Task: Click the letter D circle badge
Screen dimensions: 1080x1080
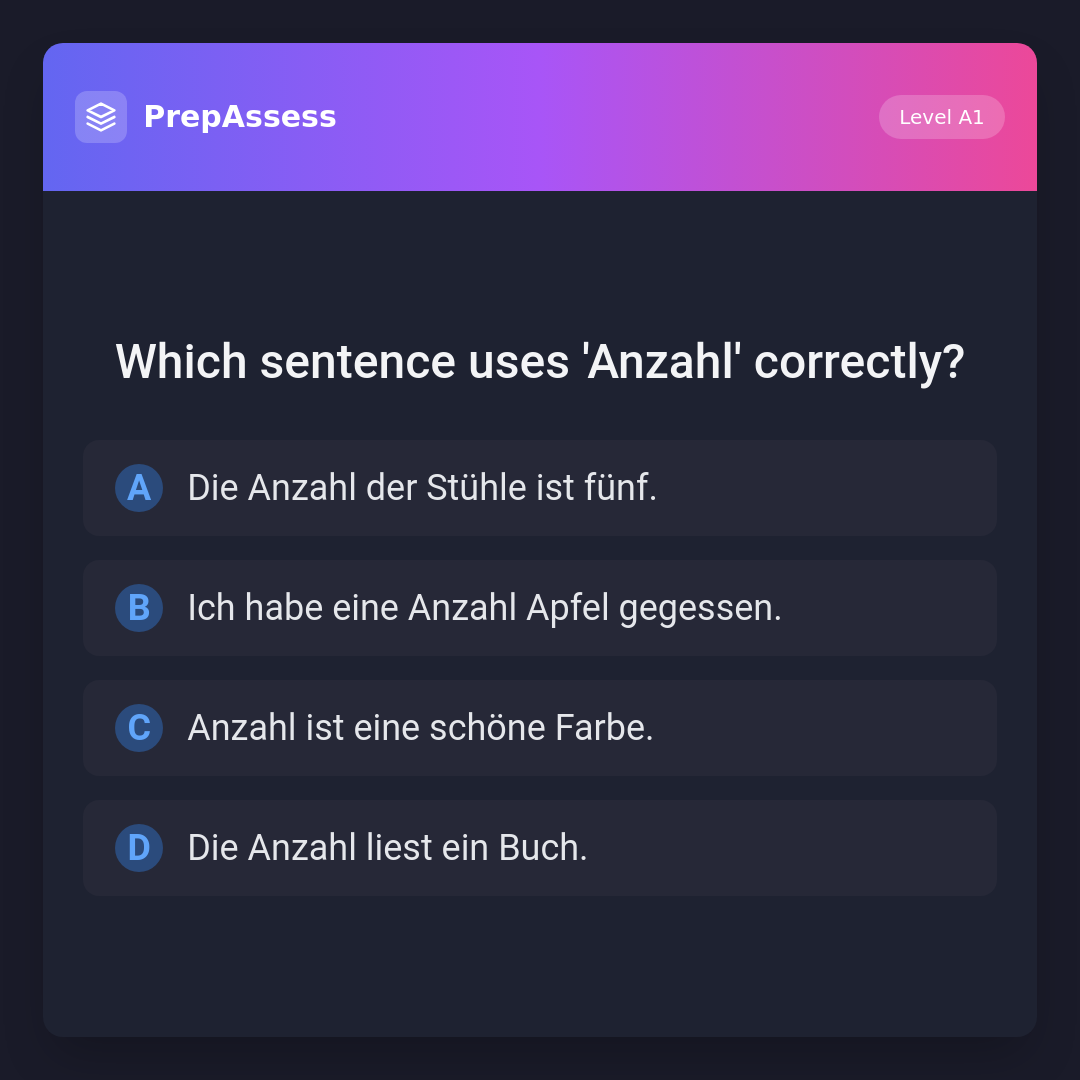Action: coord(139,848)
